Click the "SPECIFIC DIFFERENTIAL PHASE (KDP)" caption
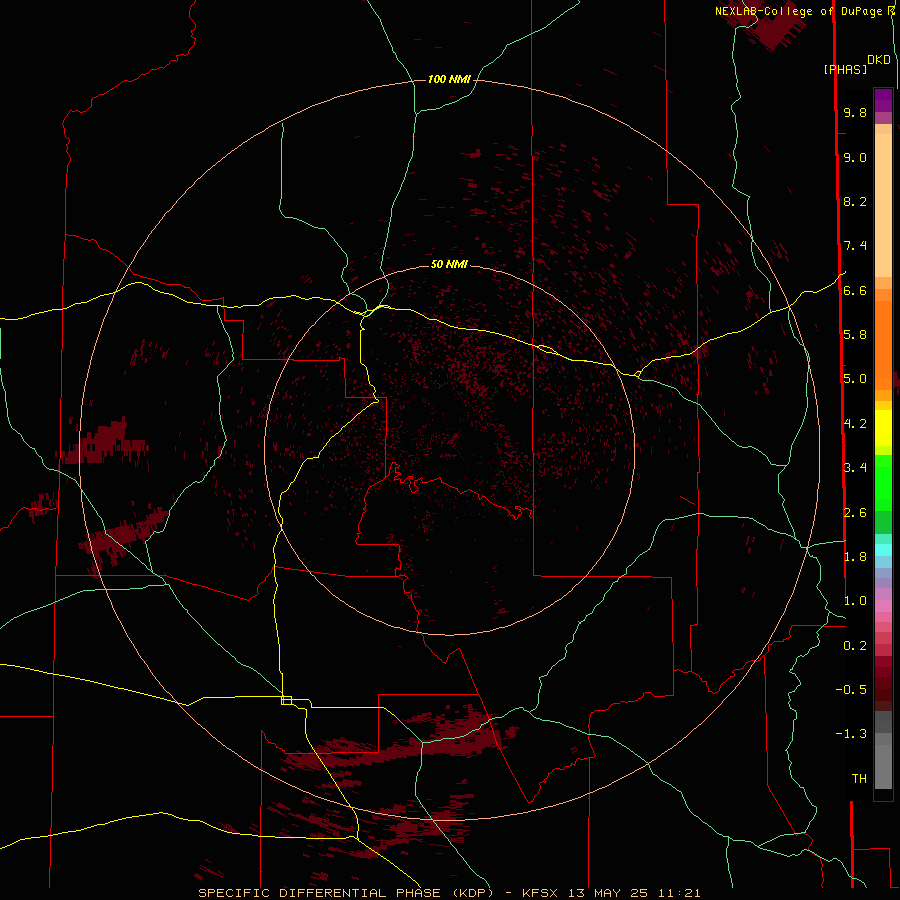 point(346,893)
